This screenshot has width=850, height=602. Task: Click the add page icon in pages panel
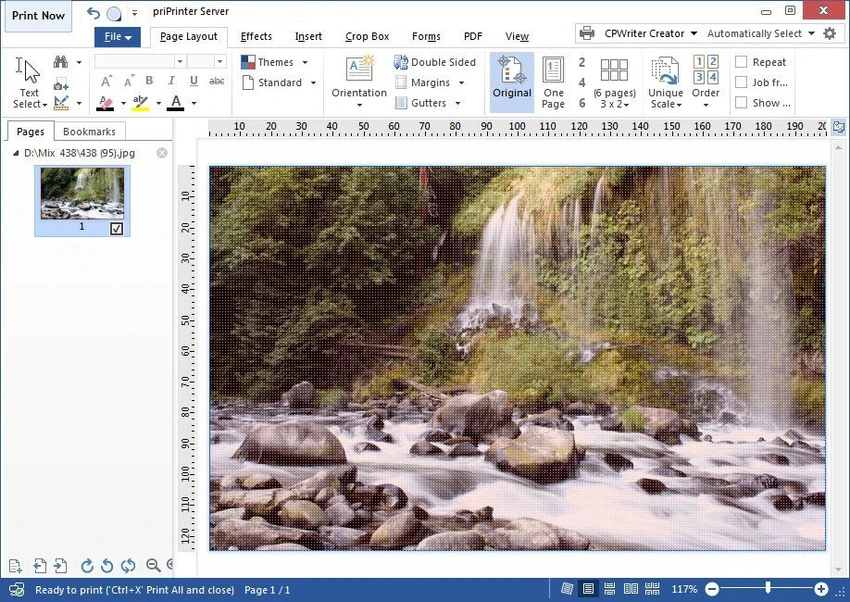coord(15,566)
